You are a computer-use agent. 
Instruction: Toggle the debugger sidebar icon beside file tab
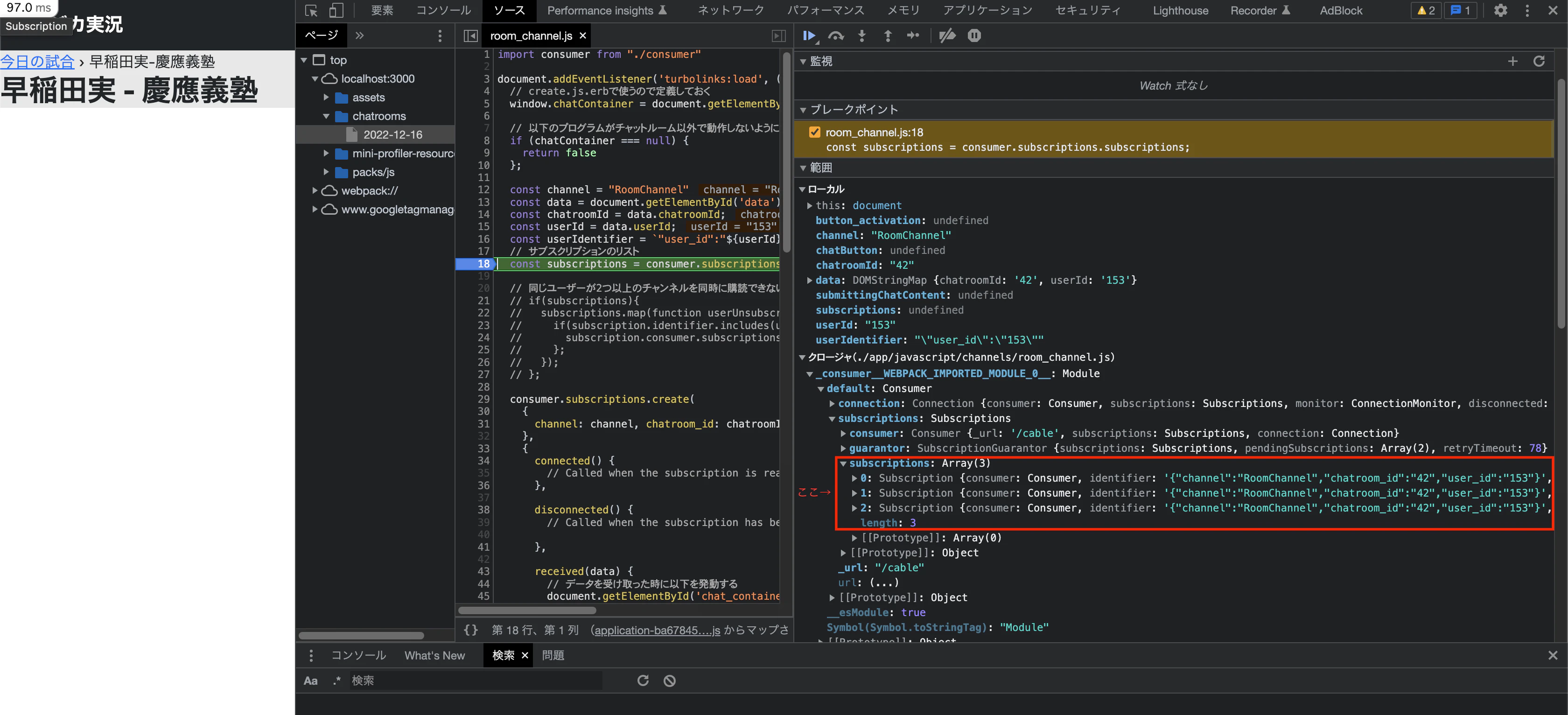pos(778,36)
